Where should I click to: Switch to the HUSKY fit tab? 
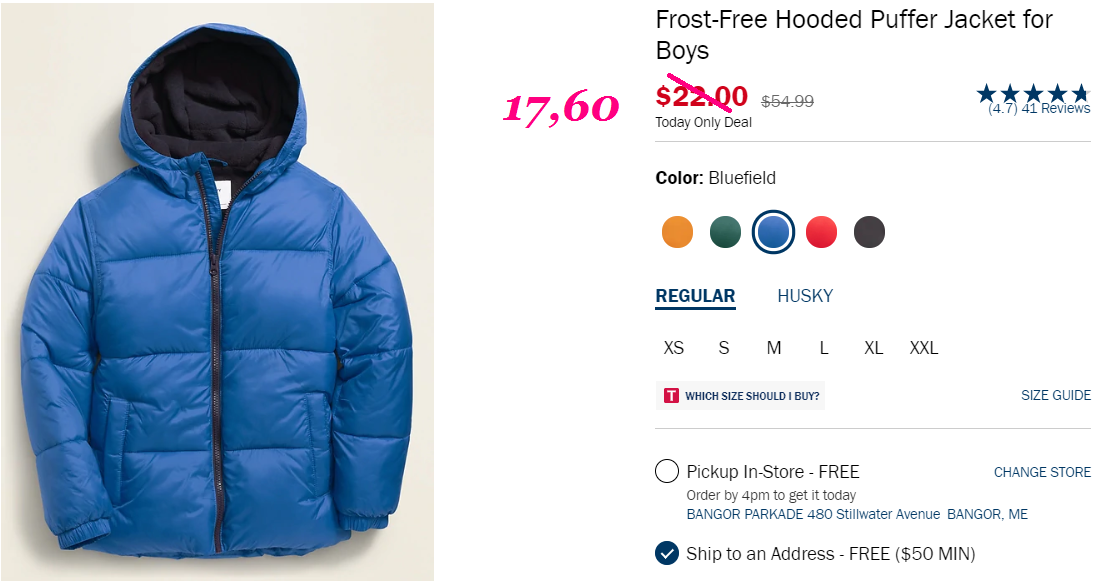click(805, 296)
